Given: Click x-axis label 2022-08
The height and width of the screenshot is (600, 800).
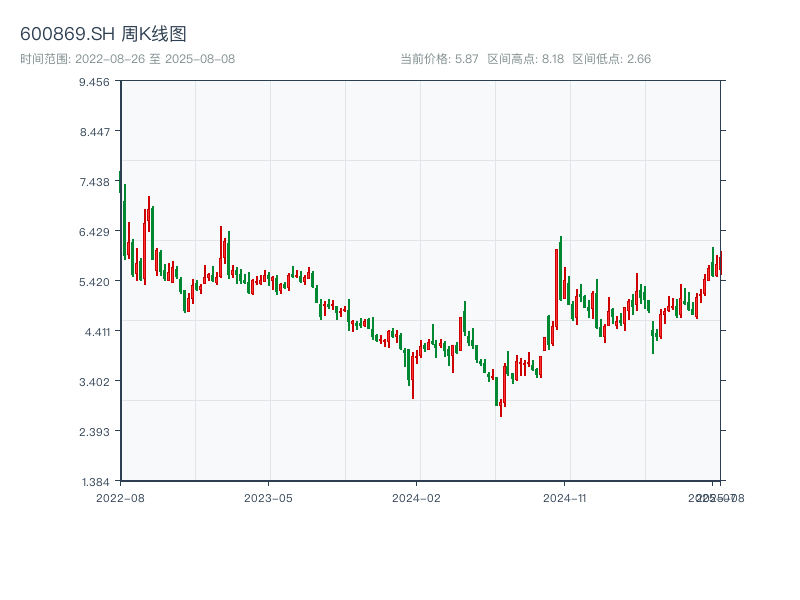Looking at the screenshot, I should click(x=120, y=498).
